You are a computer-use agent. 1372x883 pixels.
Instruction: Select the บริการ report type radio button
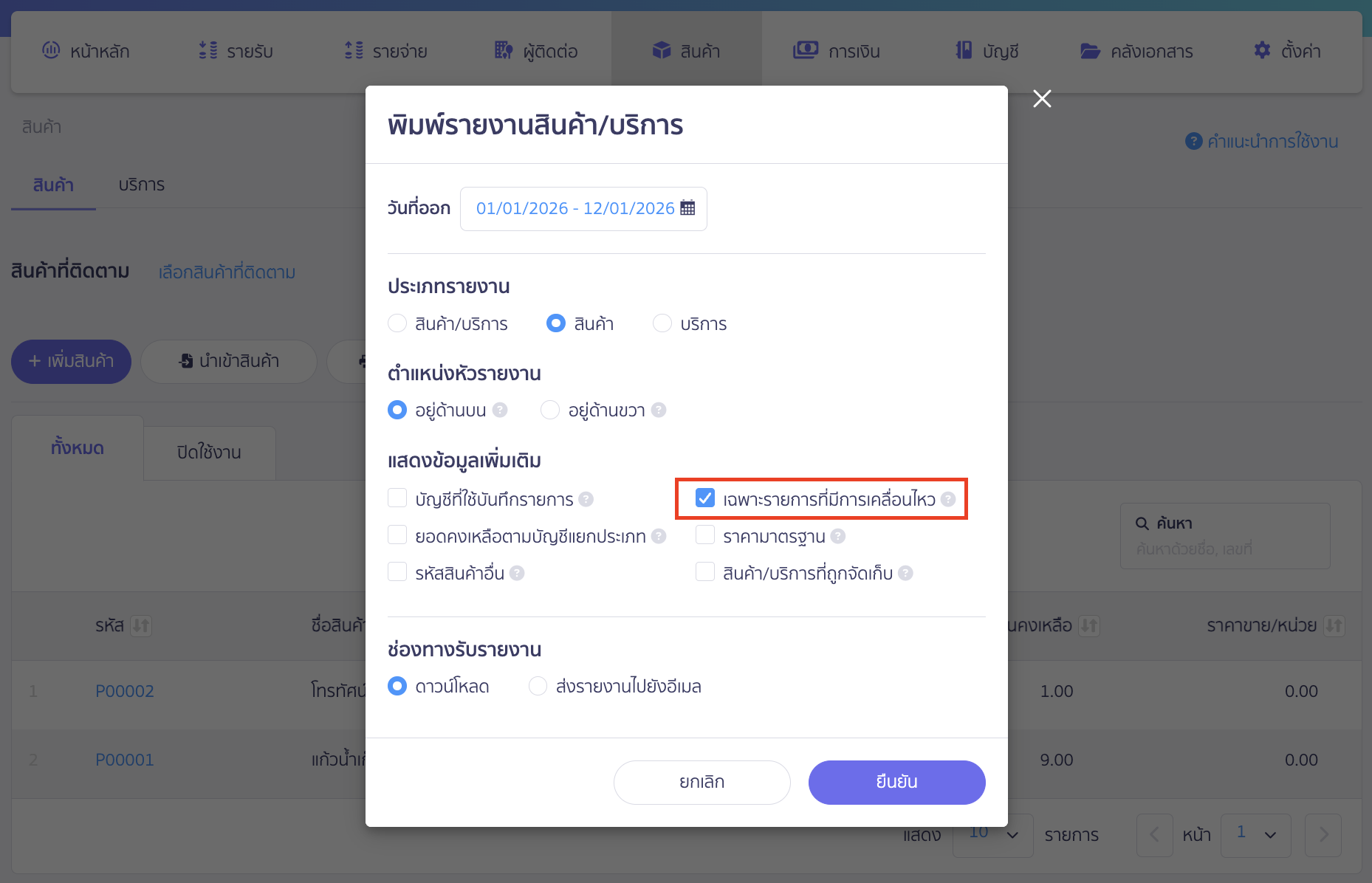662,323
